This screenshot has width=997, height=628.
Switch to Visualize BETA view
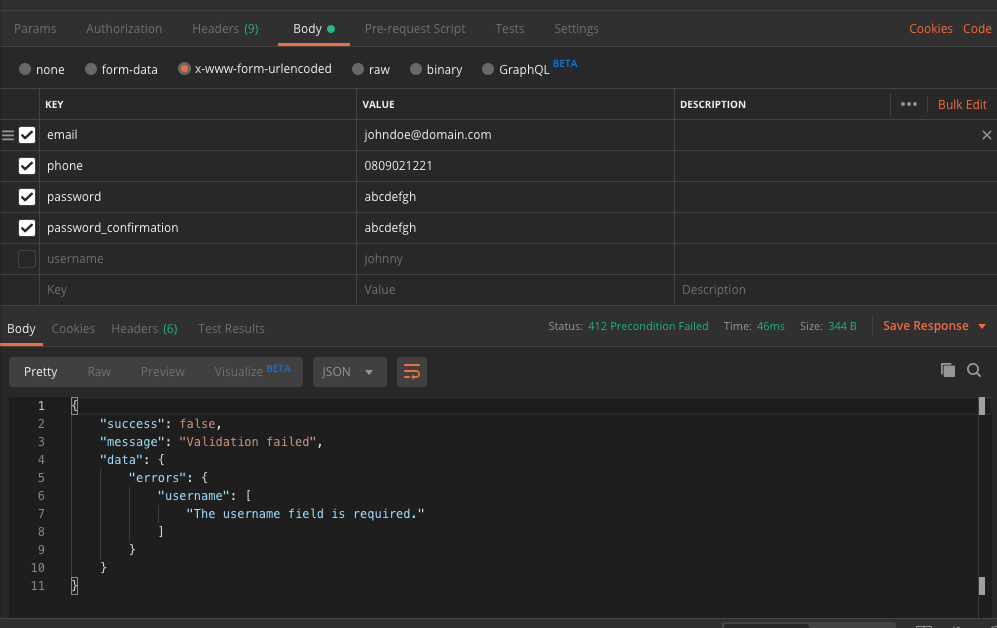point(252,371)
